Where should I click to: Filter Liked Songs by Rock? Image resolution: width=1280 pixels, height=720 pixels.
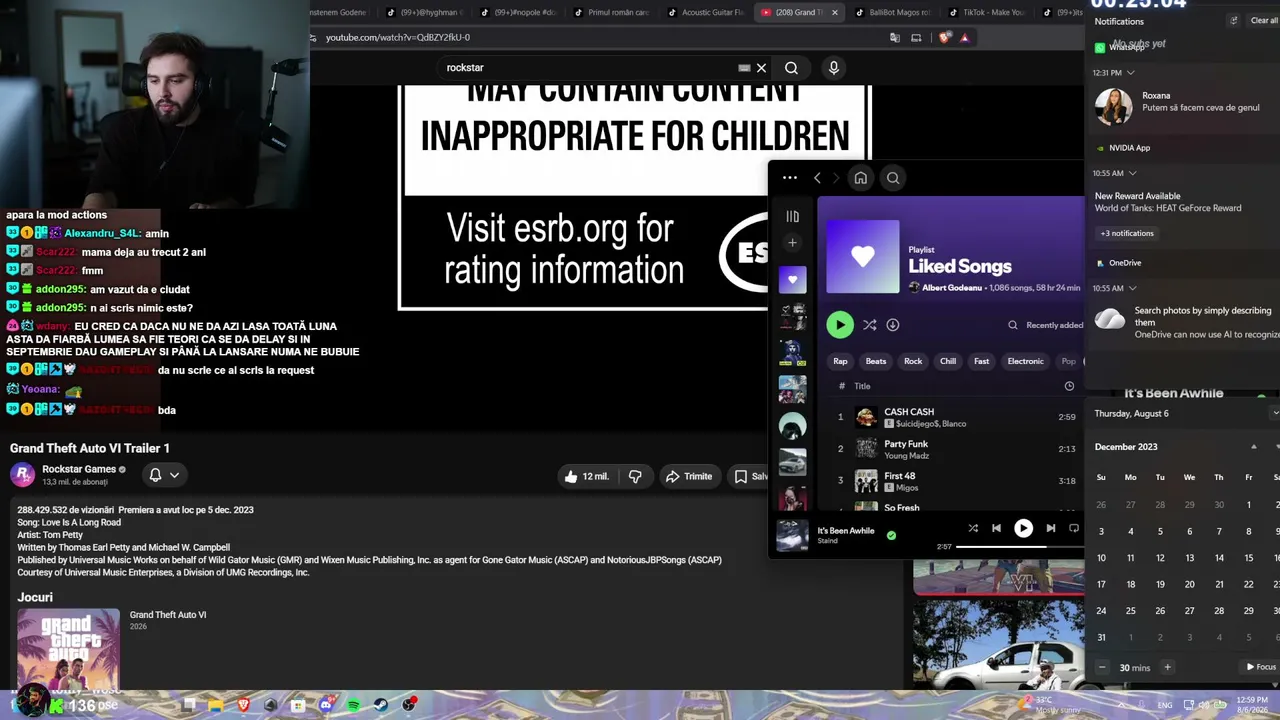[913, 361]
